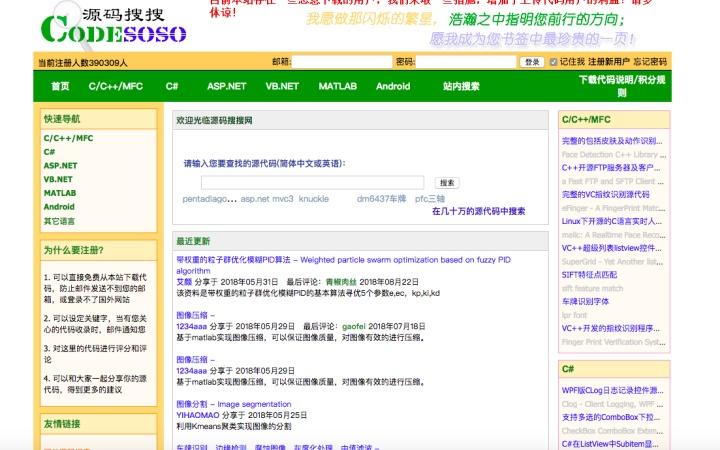Select C/C++/MFC in the 快速导航 sidebar

coord(68,138)
